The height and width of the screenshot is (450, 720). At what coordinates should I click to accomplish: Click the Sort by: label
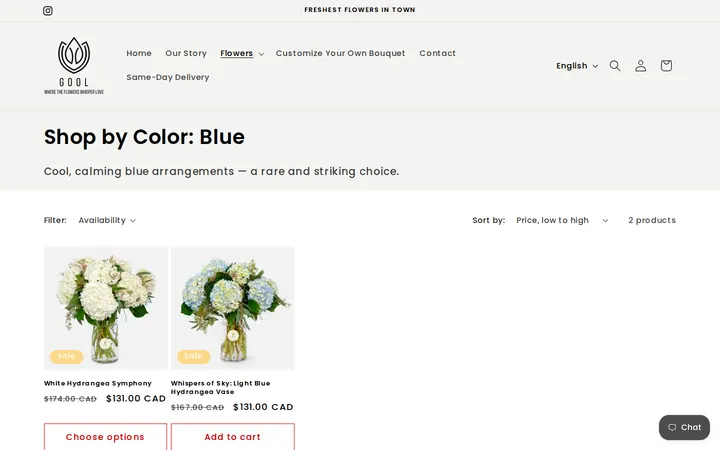pos(489,220)
